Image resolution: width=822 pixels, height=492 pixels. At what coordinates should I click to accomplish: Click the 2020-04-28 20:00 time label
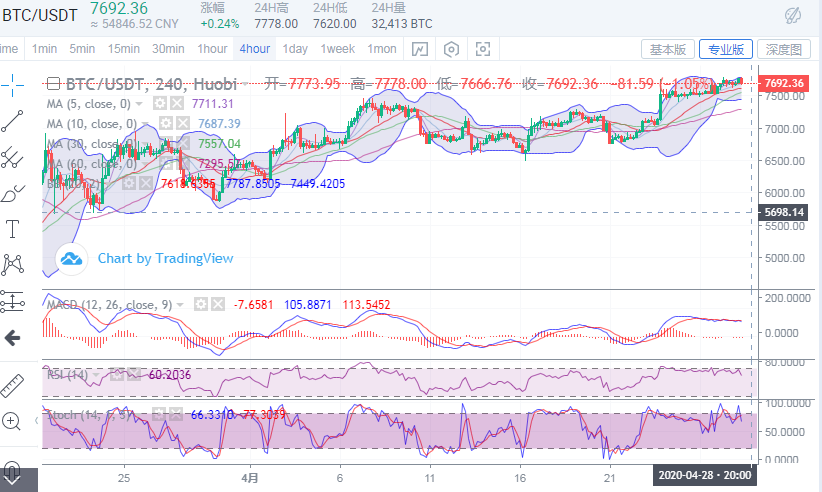pyautogui.click(x=705, y=475)
